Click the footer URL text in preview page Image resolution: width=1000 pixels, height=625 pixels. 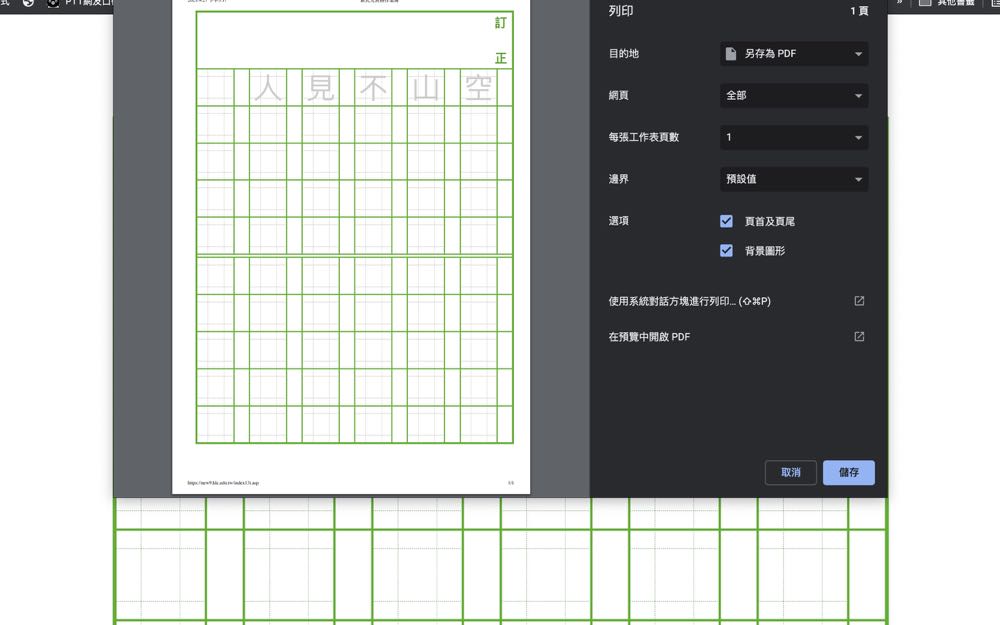(x=224, y=482)
